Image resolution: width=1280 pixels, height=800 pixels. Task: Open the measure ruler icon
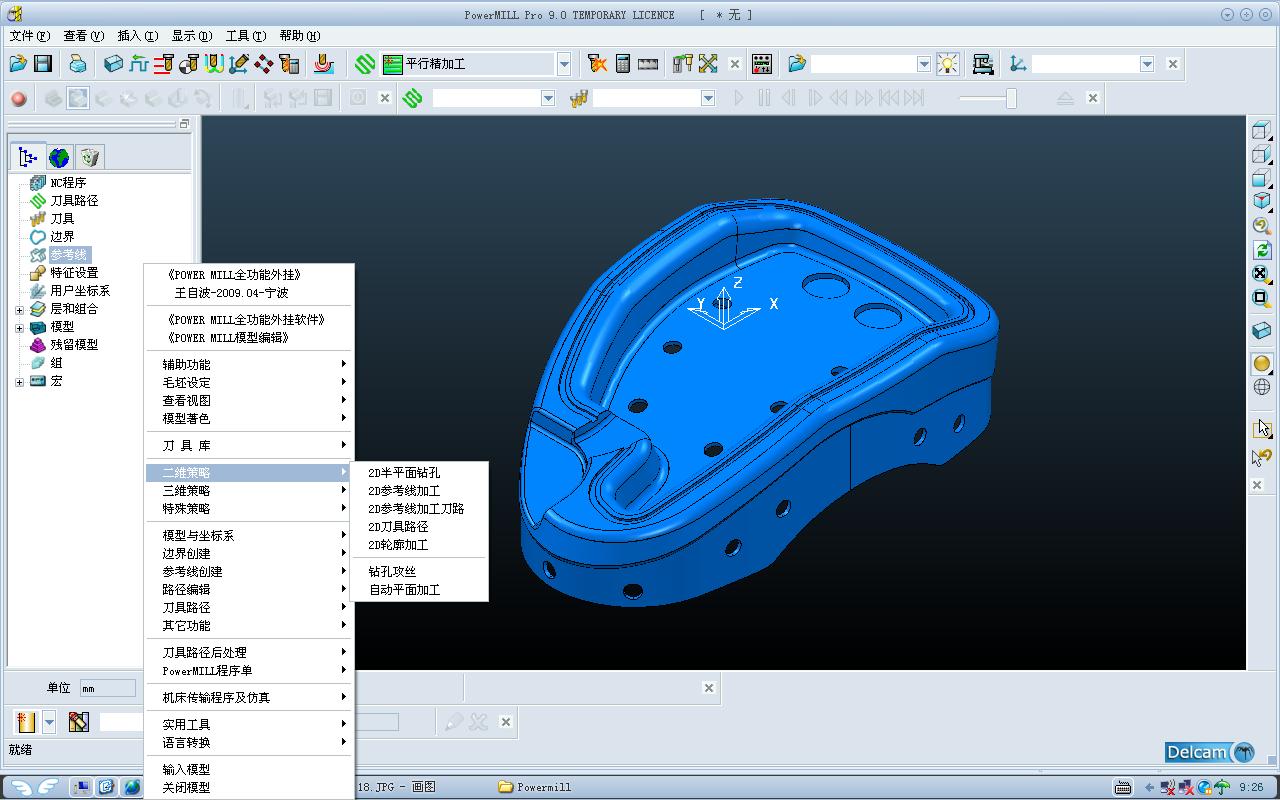[x=648, y=64]
